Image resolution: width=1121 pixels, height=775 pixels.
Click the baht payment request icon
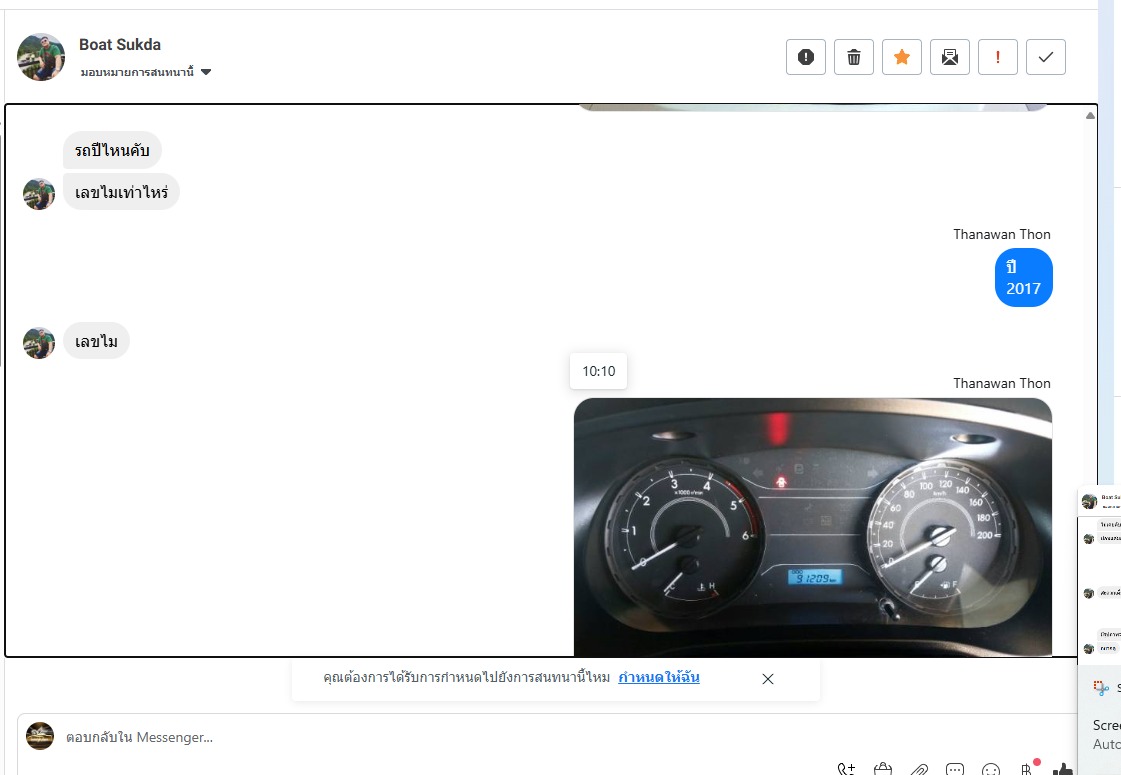click(x=1027, y=769)
